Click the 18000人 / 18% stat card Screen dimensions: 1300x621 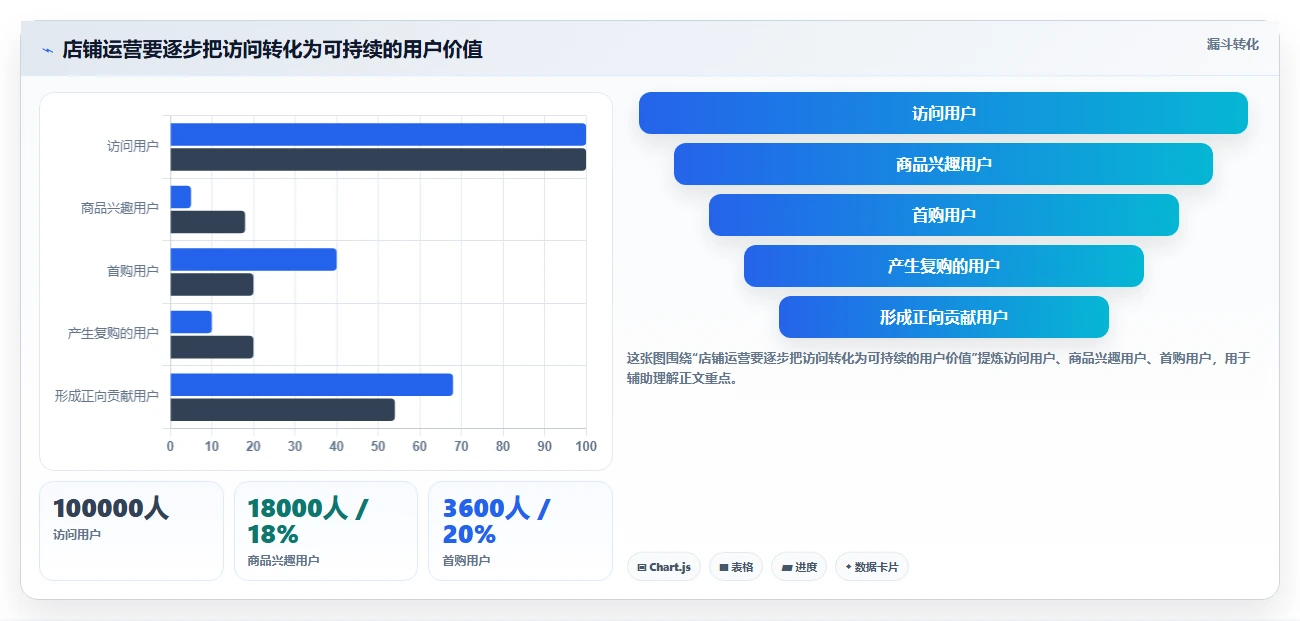[326, 531]
